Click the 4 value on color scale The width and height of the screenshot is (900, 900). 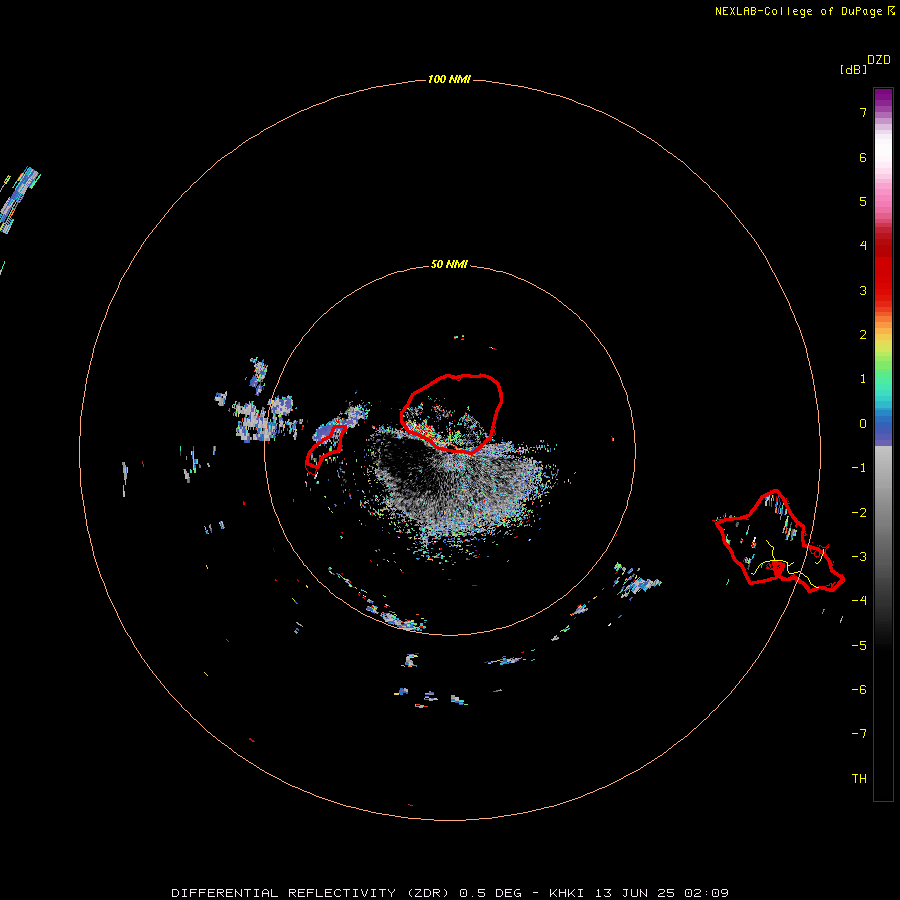[x=863, y=246]
